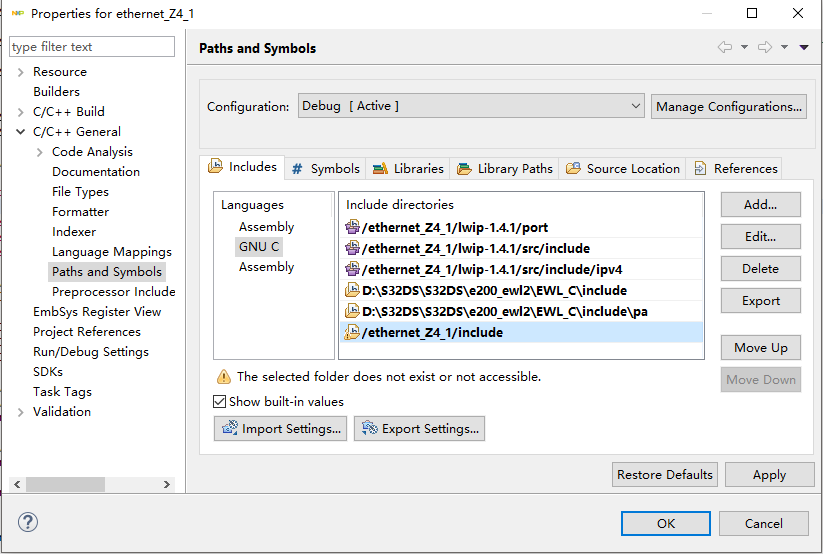Screen dimensions: 823x554
Task: Open the Library Paths tab
Action: pyautogui.click(x=505, y=169)
